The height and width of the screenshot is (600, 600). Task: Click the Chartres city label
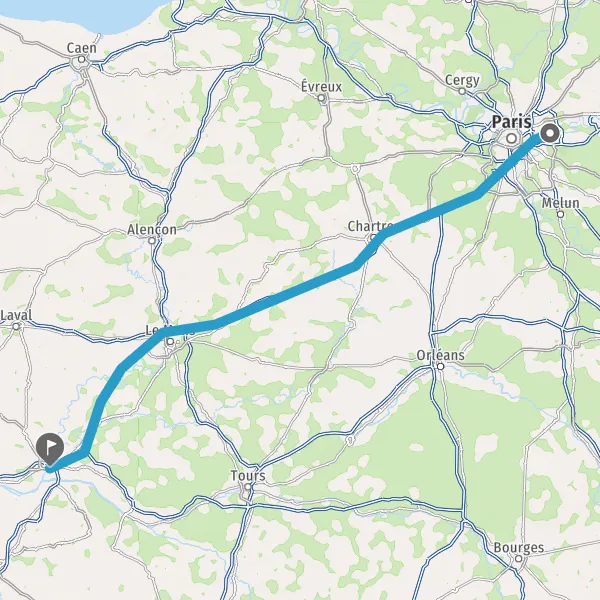point(370,226)
